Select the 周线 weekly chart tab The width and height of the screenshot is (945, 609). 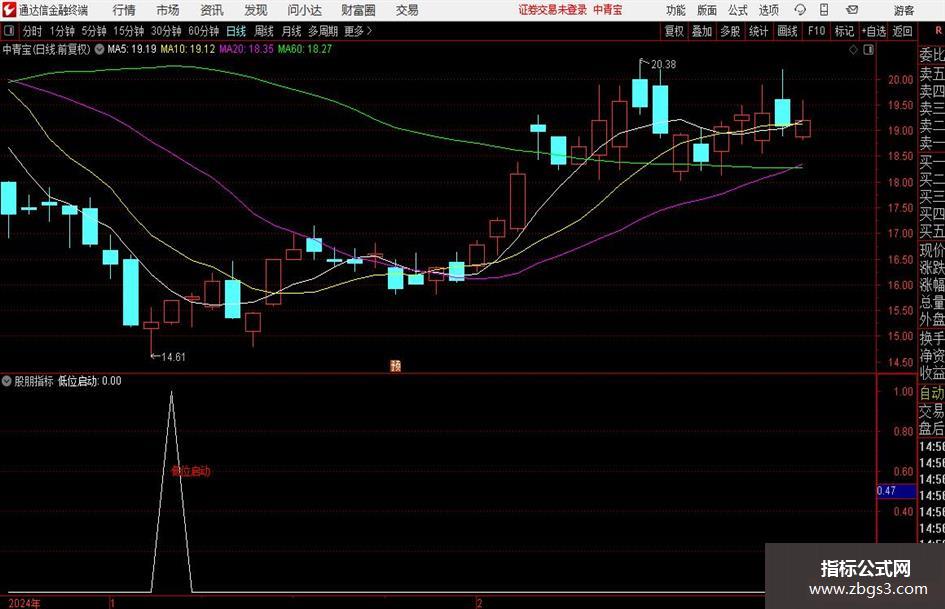(264, 31)
